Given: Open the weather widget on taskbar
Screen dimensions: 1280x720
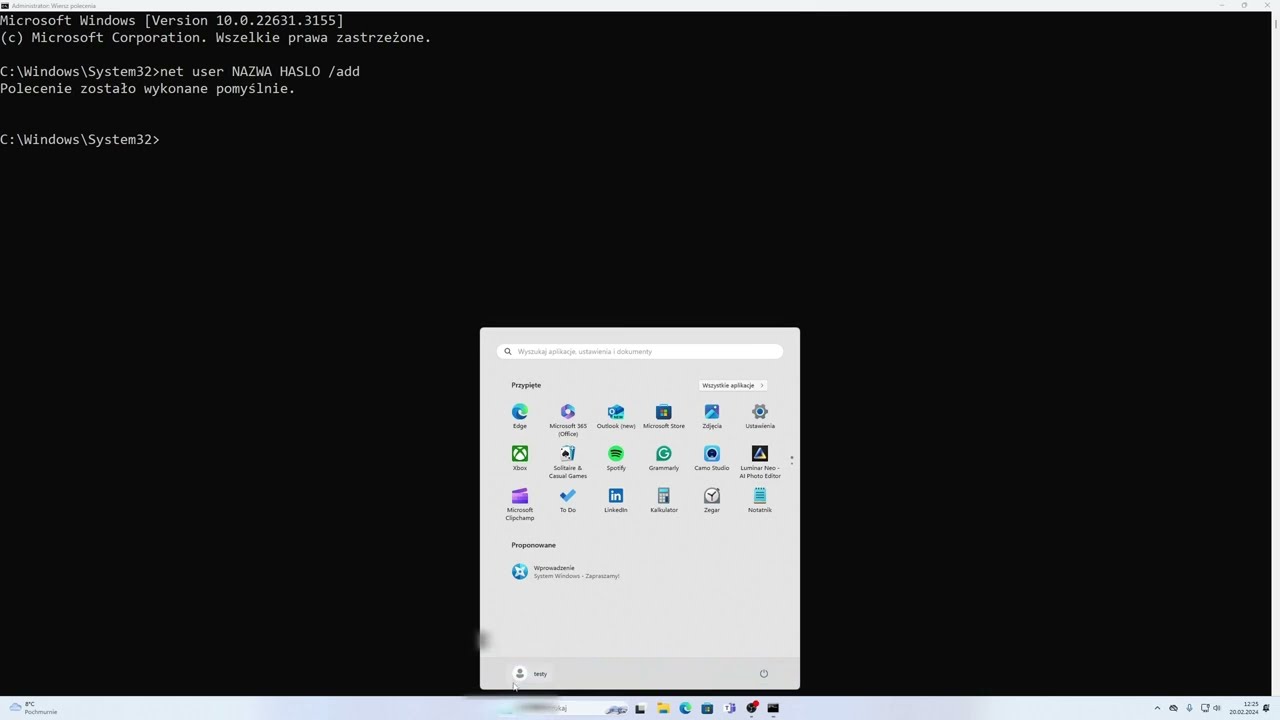Looking at the screenshot, I should [x=33, y=708].
